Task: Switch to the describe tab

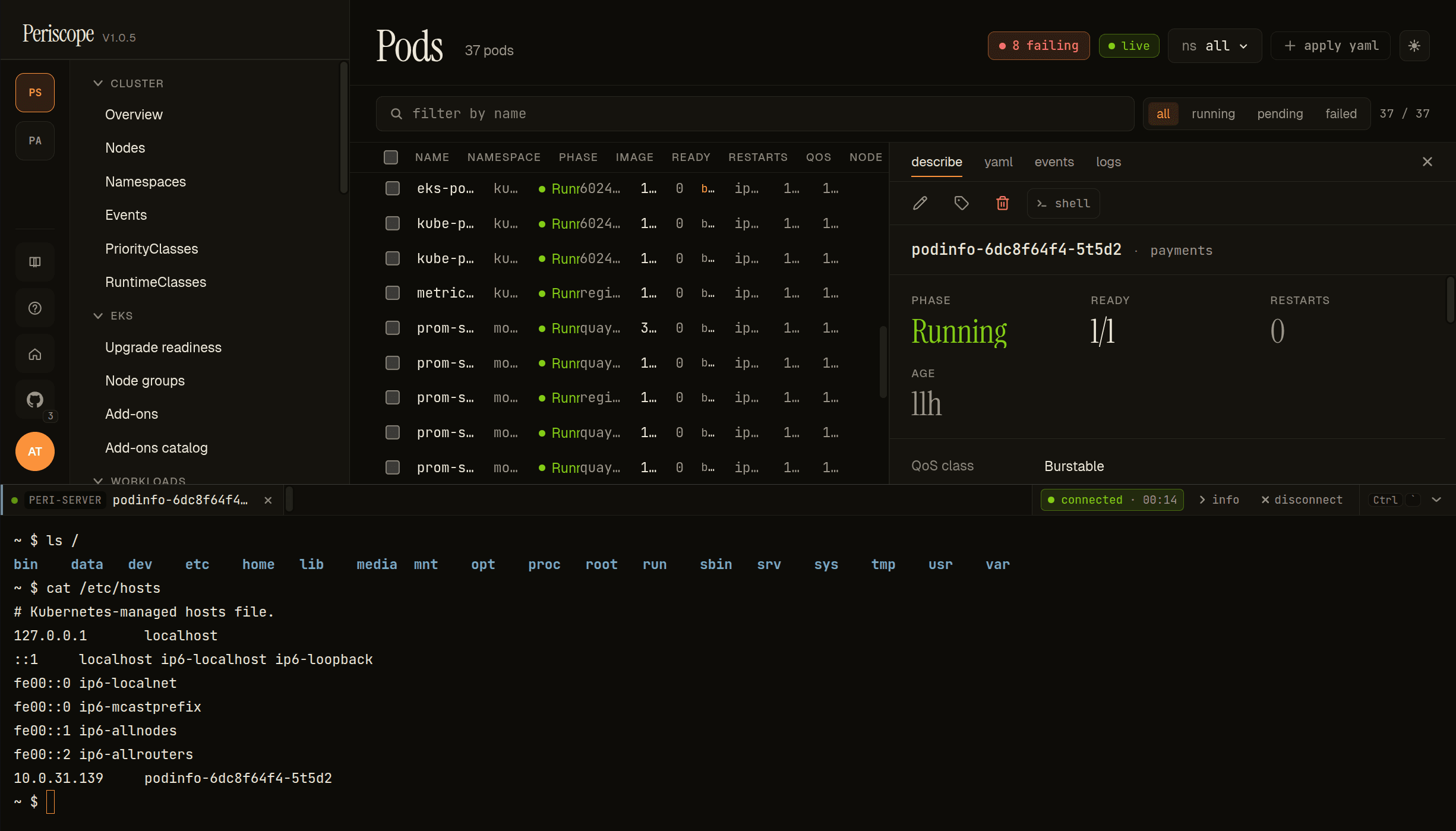Action: click(x=937, y=162)
